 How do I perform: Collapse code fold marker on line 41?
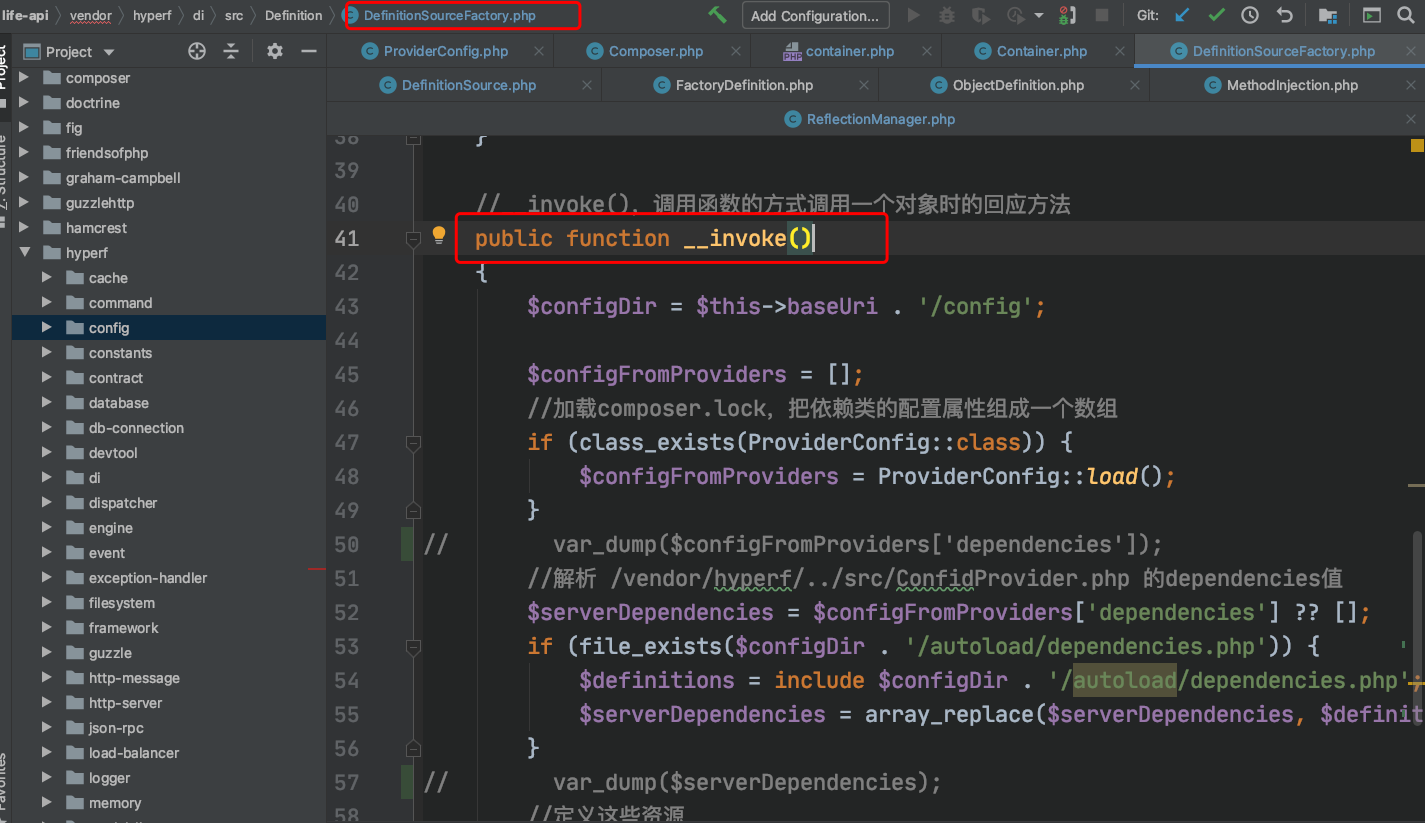click(413, 238)
